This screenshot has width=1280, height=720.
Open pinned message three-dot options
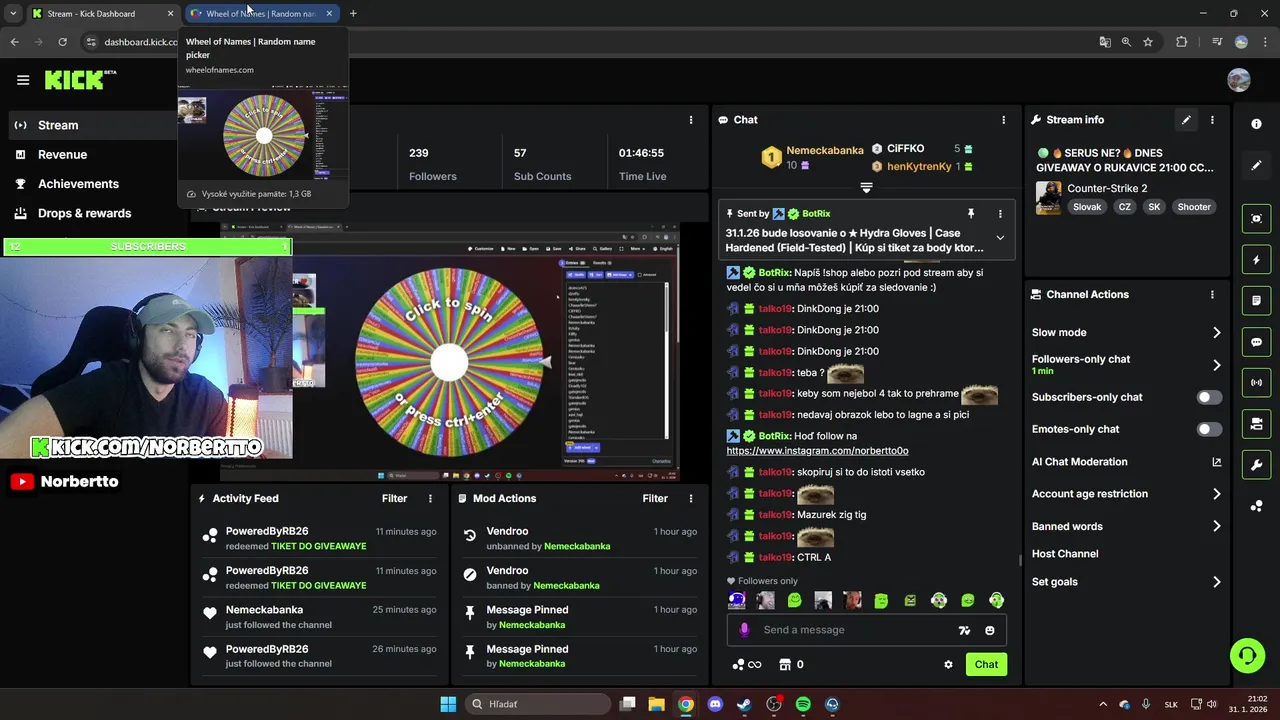tap(1000, 214)
